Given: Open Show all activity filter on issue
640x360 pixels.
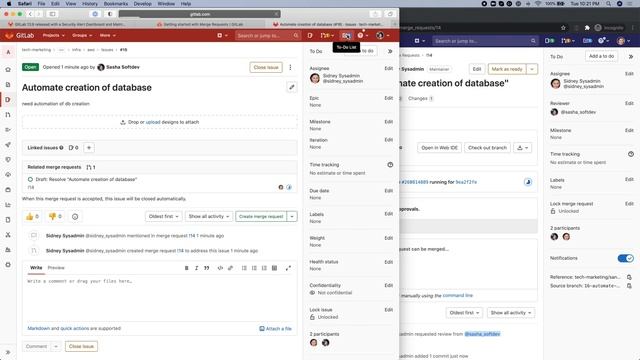Looking at the screenshot, I should tap(209, 216).
